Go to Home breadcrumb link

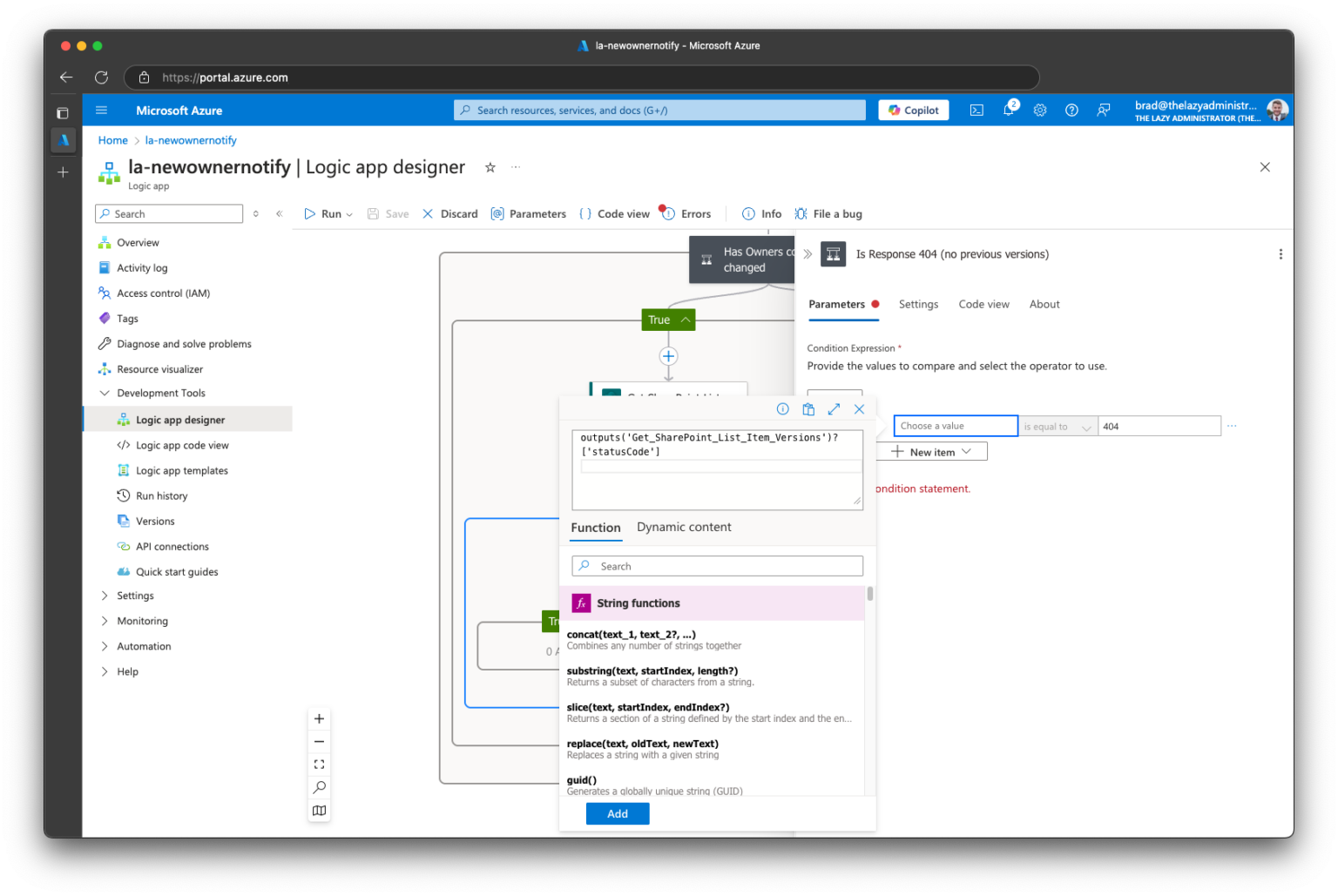[113, 140]
